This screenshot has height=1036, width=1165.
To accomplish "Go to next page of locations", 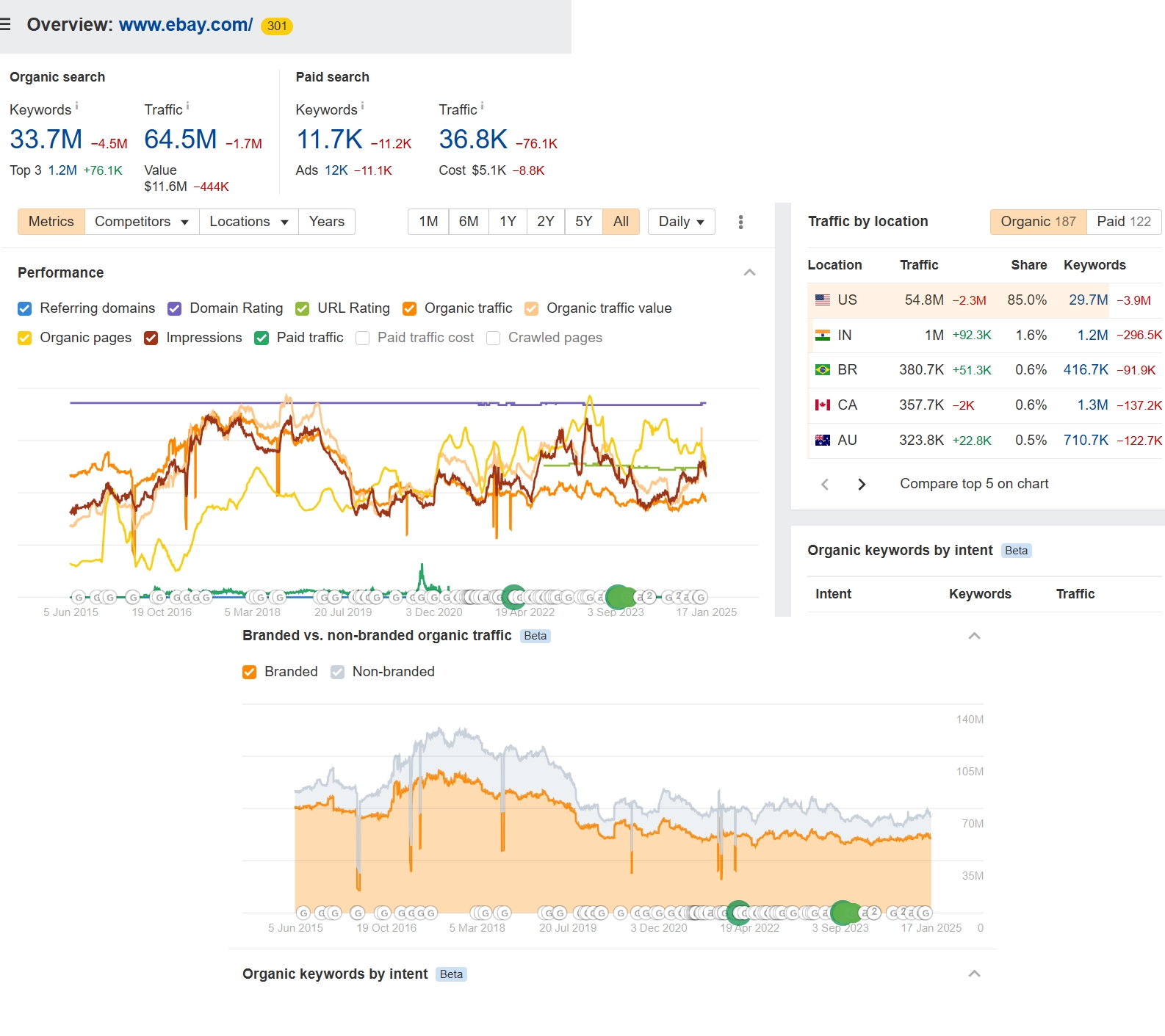I will (862, 484).
